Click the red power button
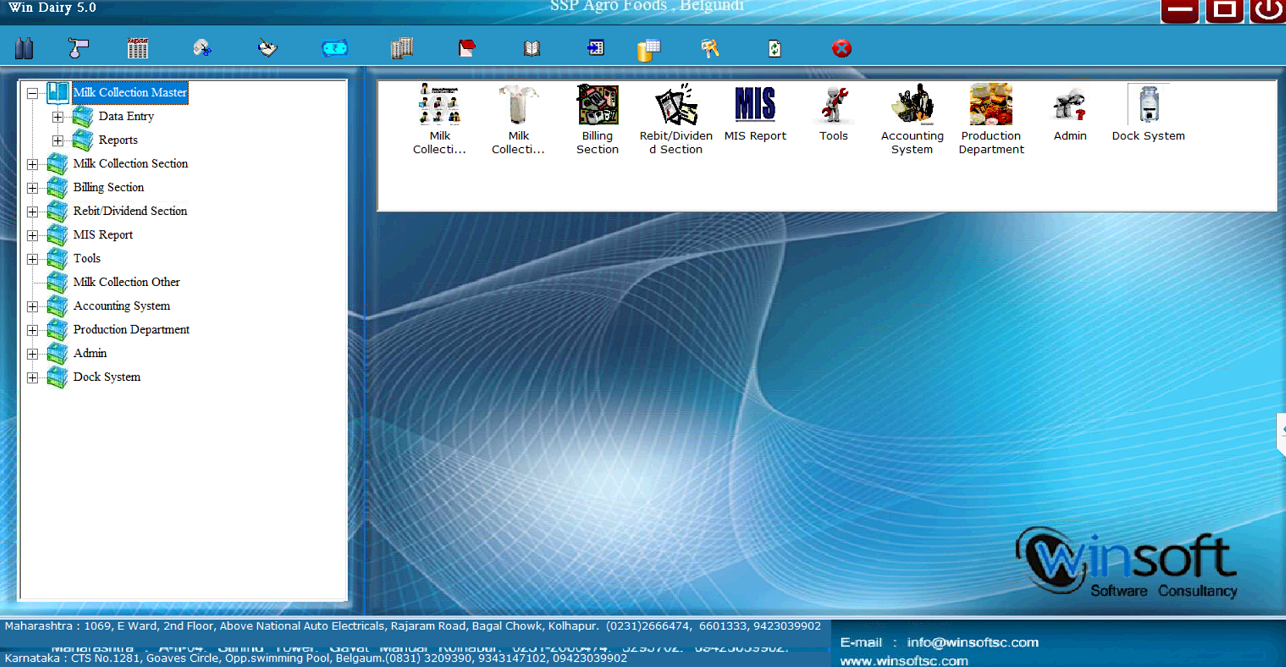The height and width of the screenshot is (667, 1286). click(x=1267, y=10)
